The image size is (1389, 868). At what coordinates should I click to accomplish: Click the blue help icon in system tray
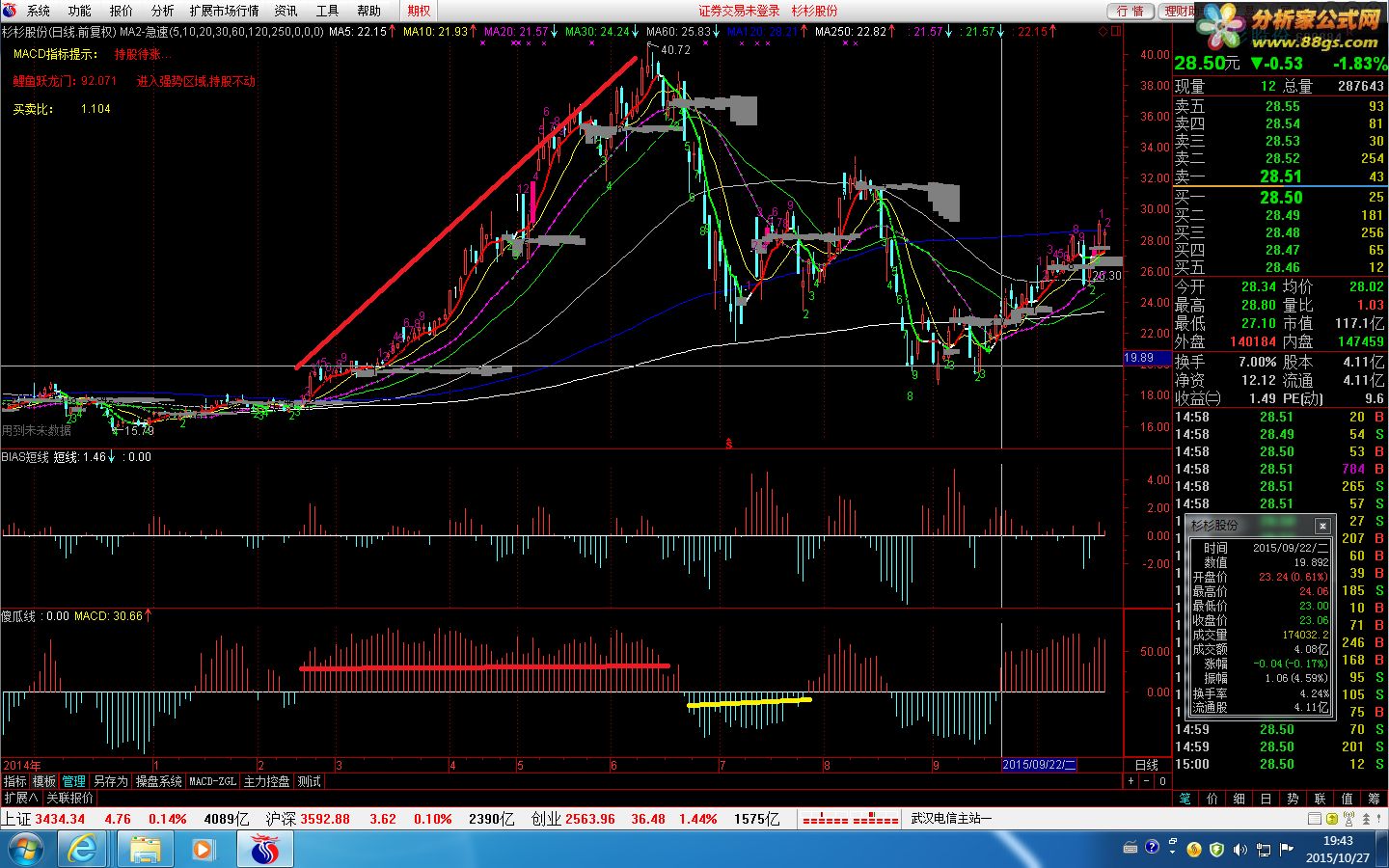[1152, 849]
